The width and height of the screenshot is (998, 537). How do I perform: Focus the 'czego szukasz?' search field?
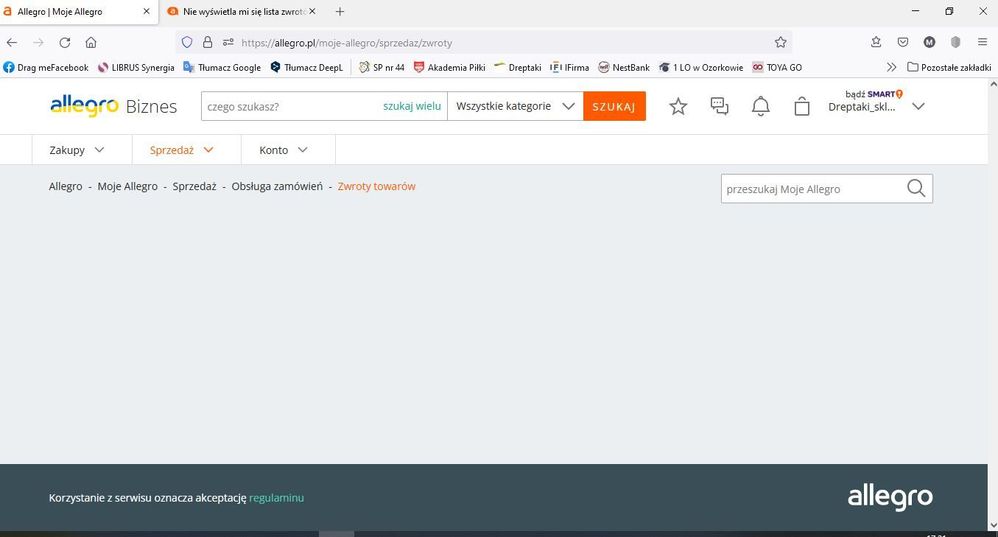click(x=290, y=106)
